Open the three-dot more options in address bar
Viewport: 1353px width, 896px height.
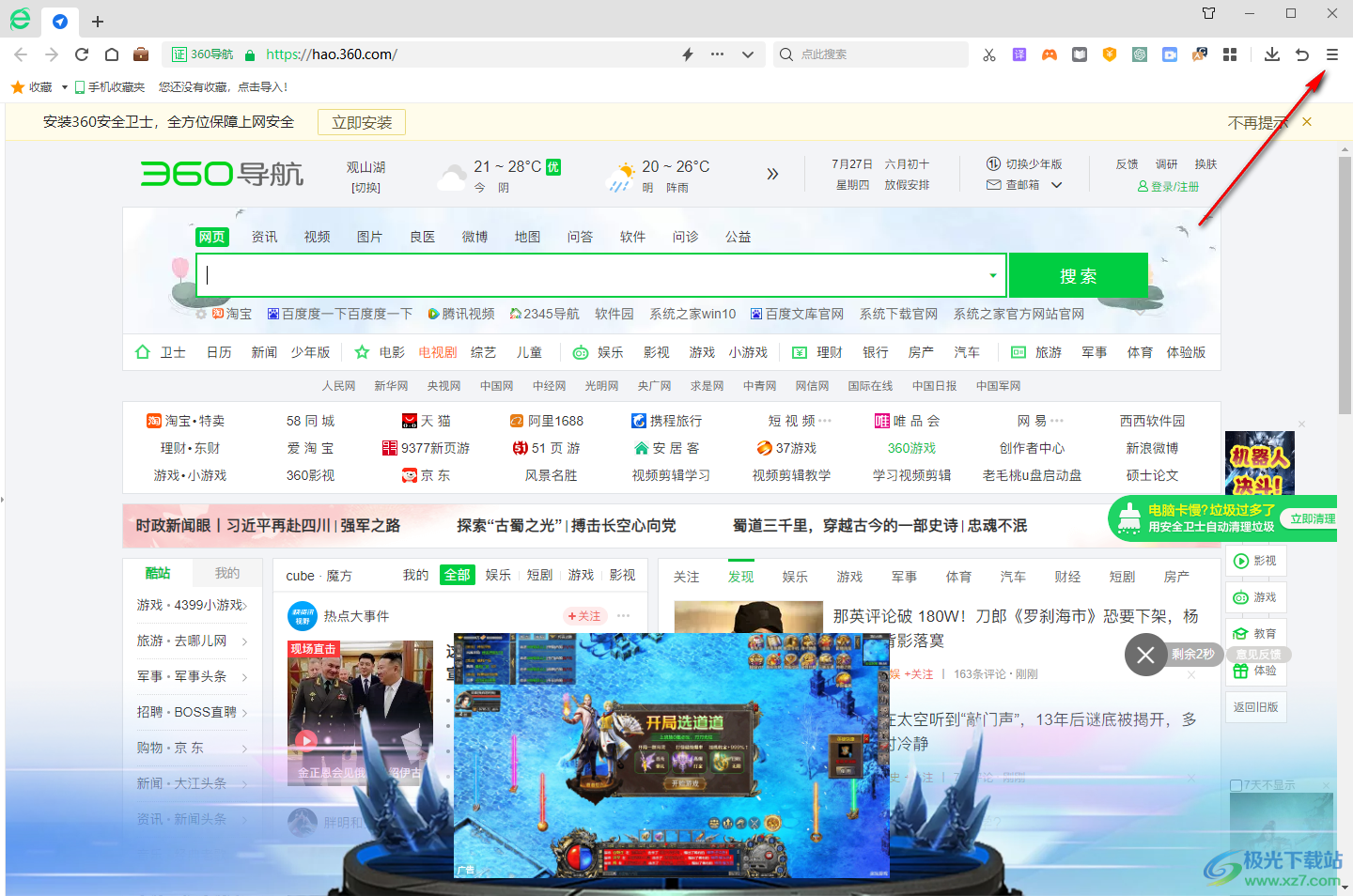pos(718,54)
